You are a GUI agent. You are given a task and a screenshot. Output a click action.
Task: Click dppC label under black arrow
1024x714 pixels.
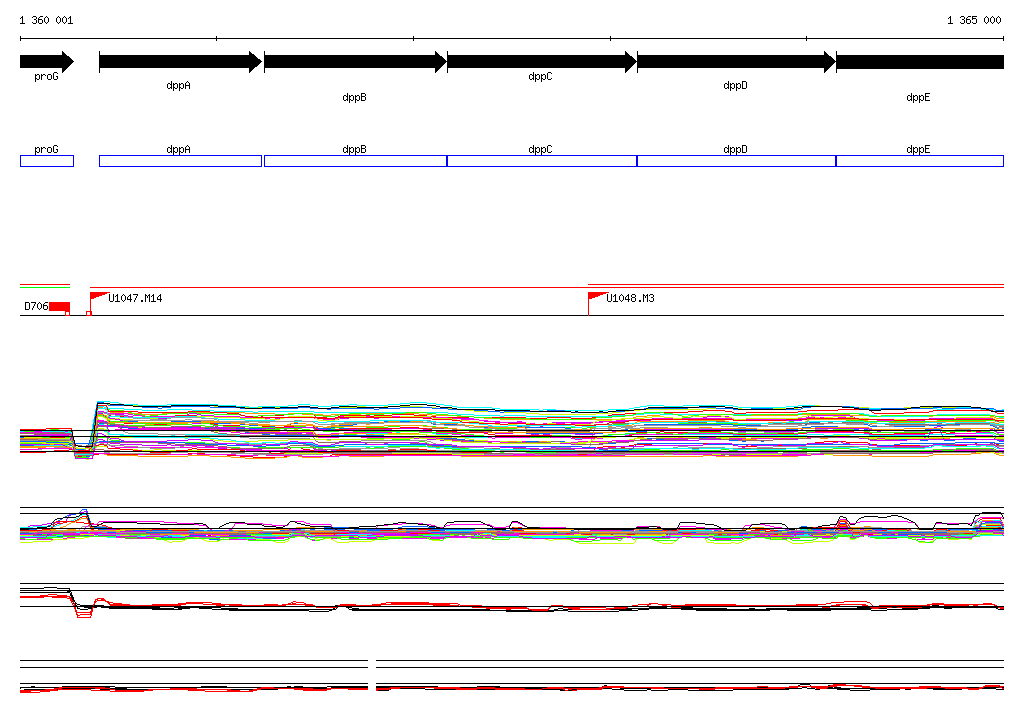click(x=540, y=76)
